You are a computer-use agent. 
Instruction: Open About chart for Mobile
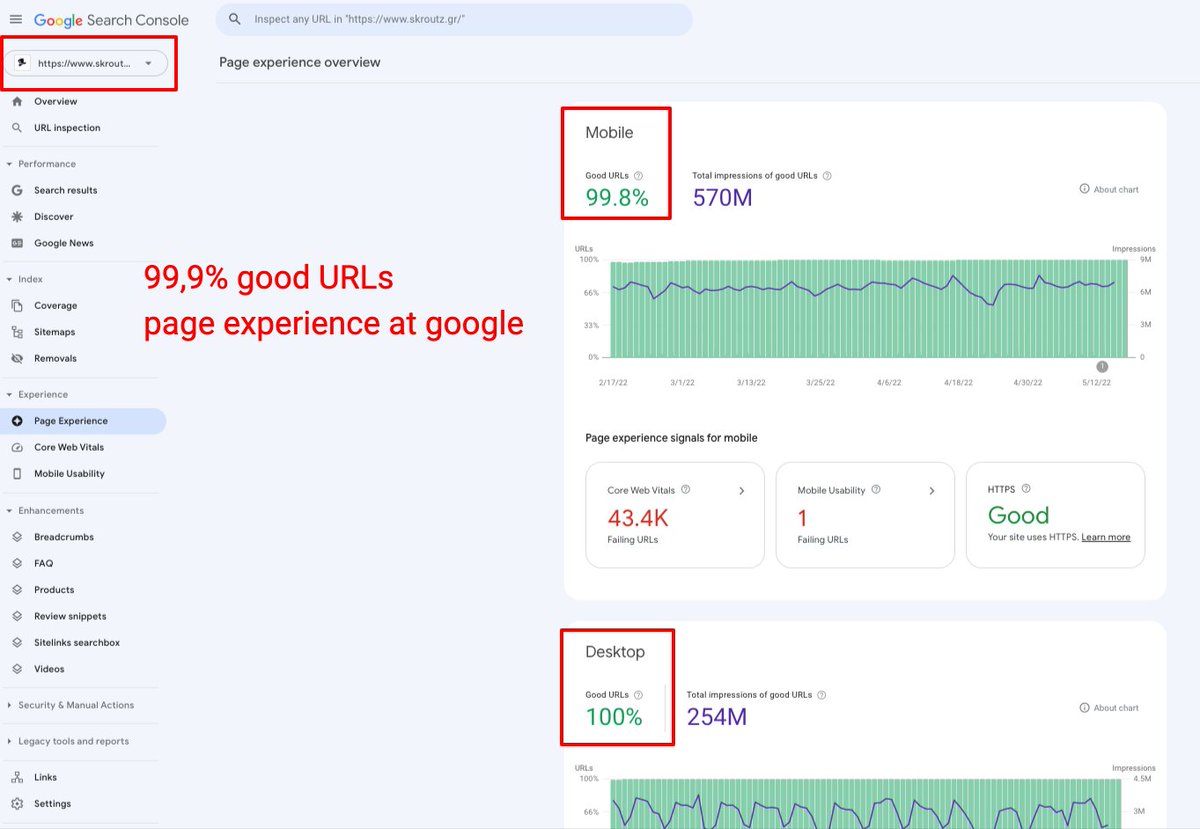tap(1109, 189)
